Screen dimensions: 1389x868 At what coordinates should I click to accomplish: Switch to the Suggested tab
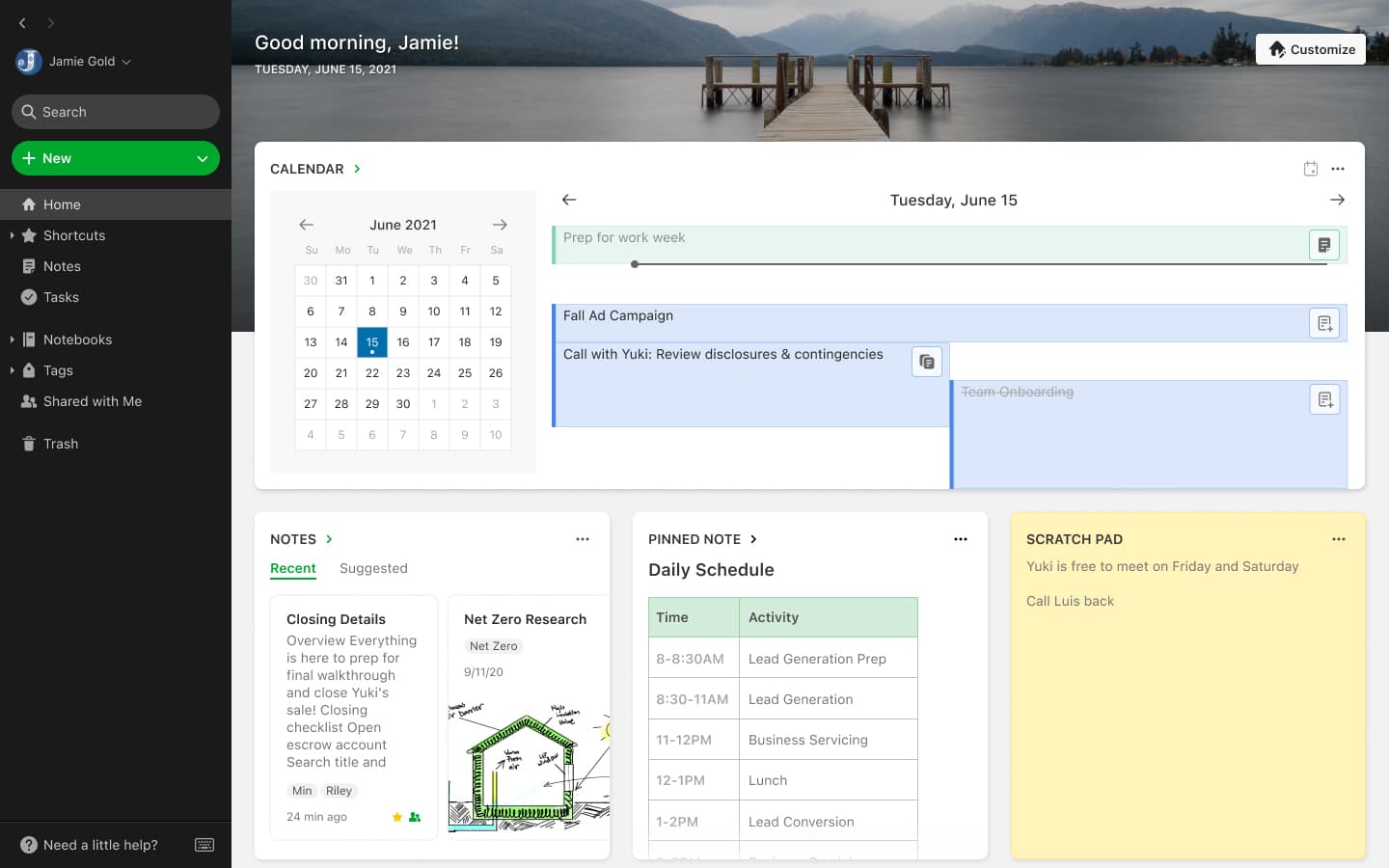coord(373,568)
